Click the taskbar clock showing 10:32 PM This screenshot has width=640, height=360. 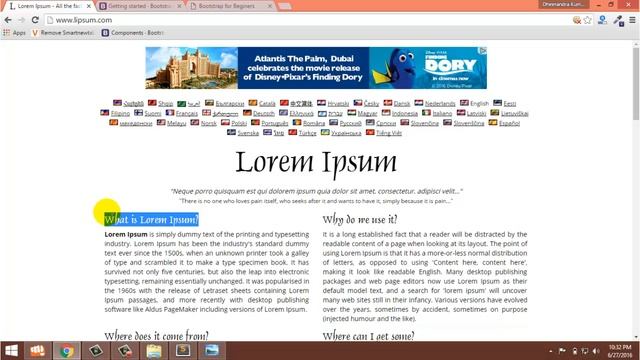click(x=620, y=351)
